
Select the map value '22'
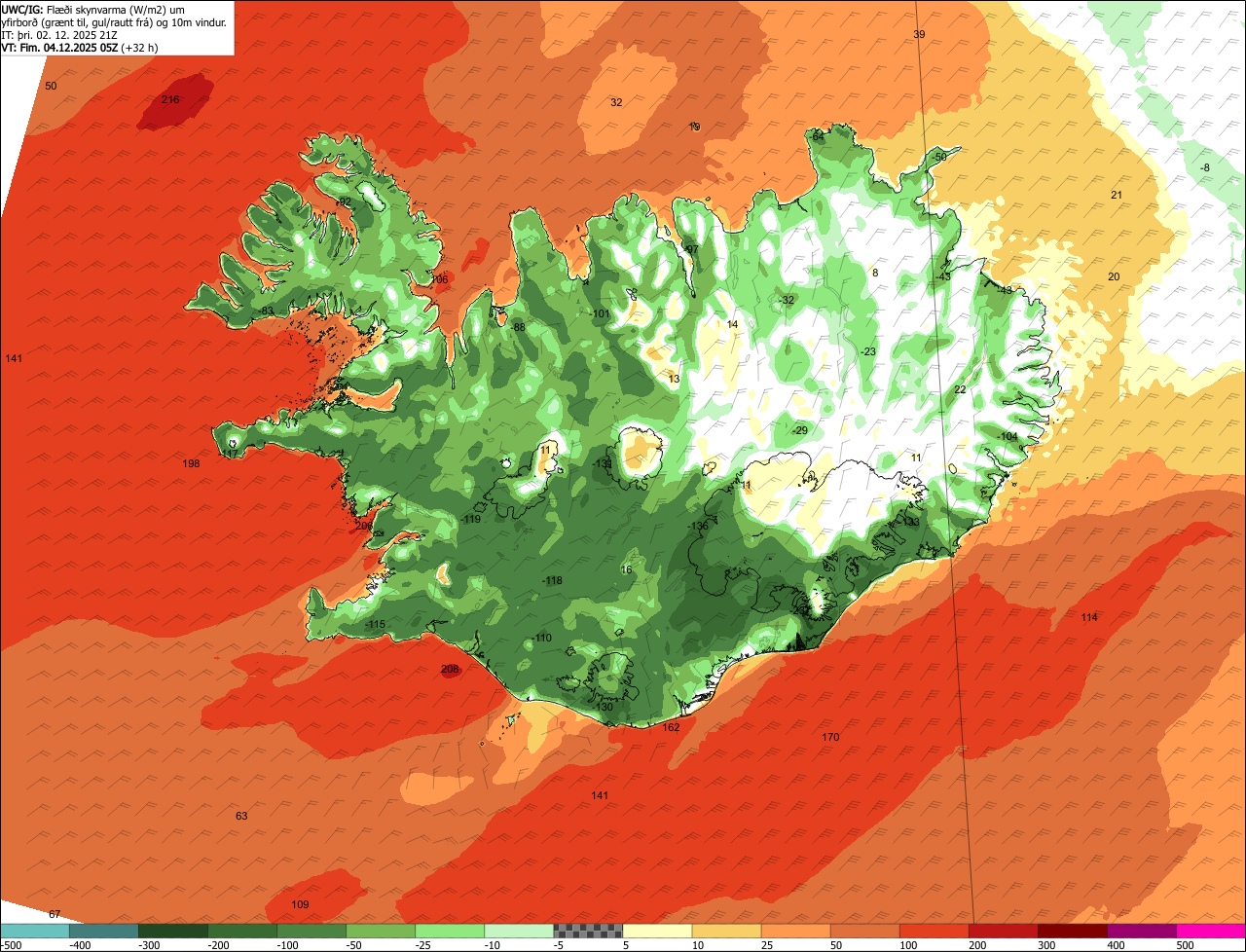click(x=960, y=389)
